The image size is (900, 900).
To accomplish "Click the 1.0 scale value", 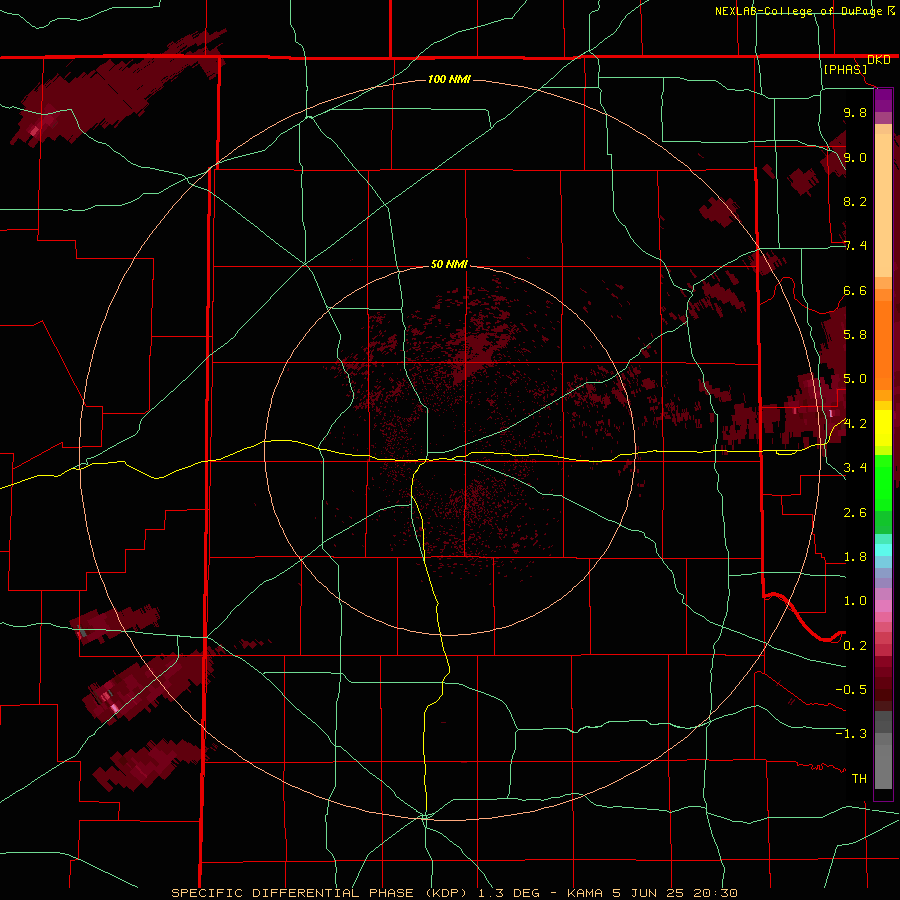I will click(855, 601).
